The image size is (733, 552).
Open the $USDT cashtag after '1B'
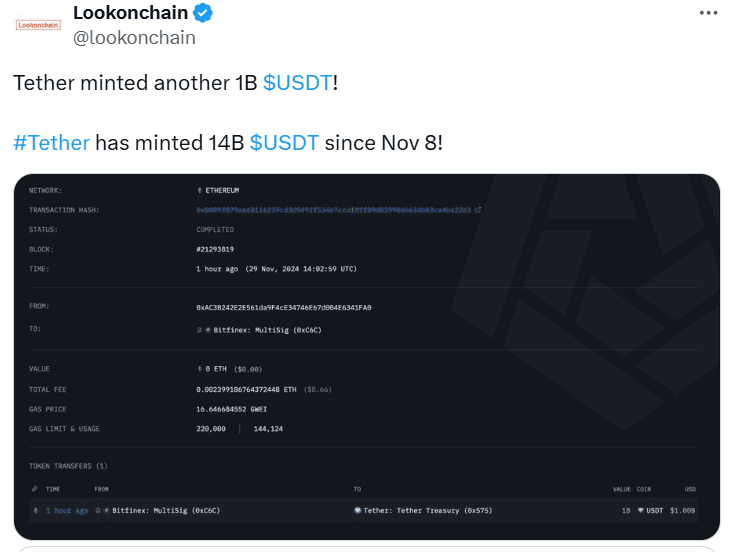297,82
